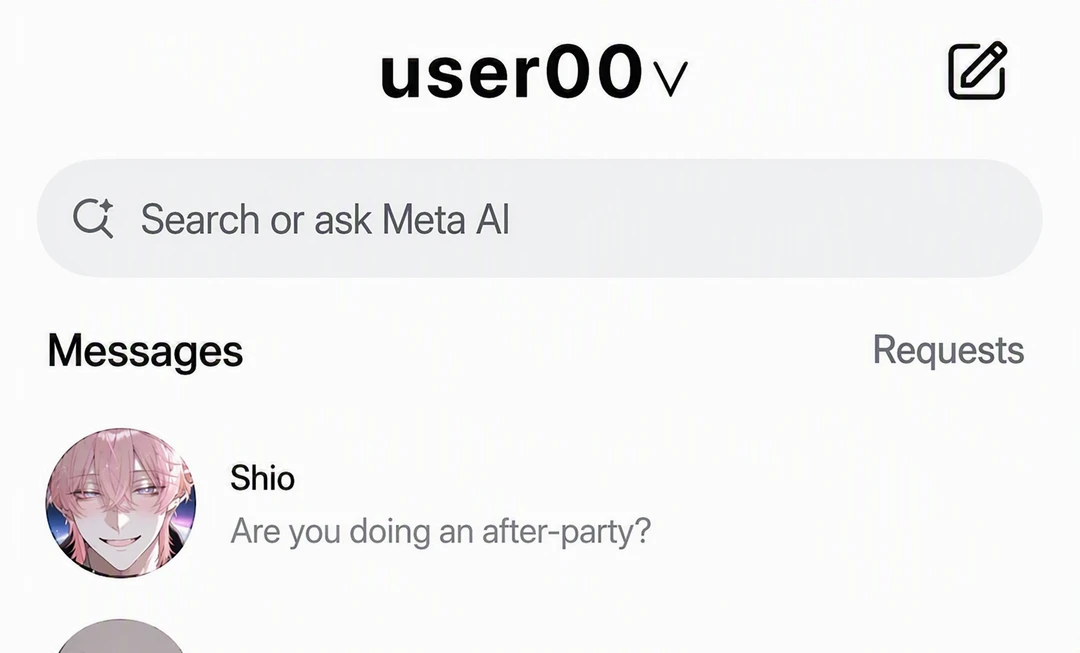Open the Requests message list
The image size is (1080, 653).
(948, 350)
